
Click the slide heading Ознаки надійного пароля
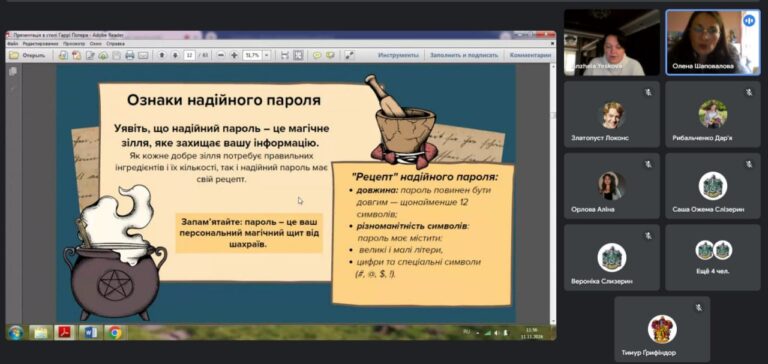click(224, 100)
